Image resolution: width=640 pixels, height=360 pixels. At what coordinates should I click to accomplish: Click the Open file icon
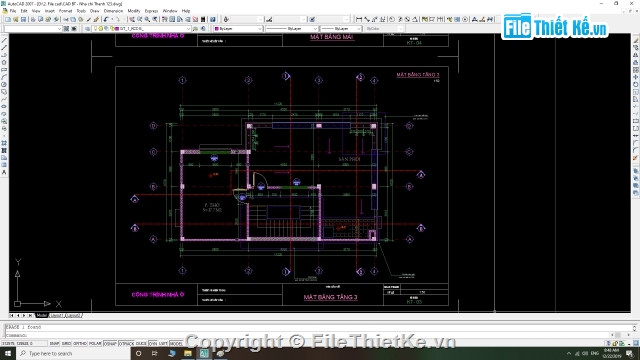click(16, 19)
